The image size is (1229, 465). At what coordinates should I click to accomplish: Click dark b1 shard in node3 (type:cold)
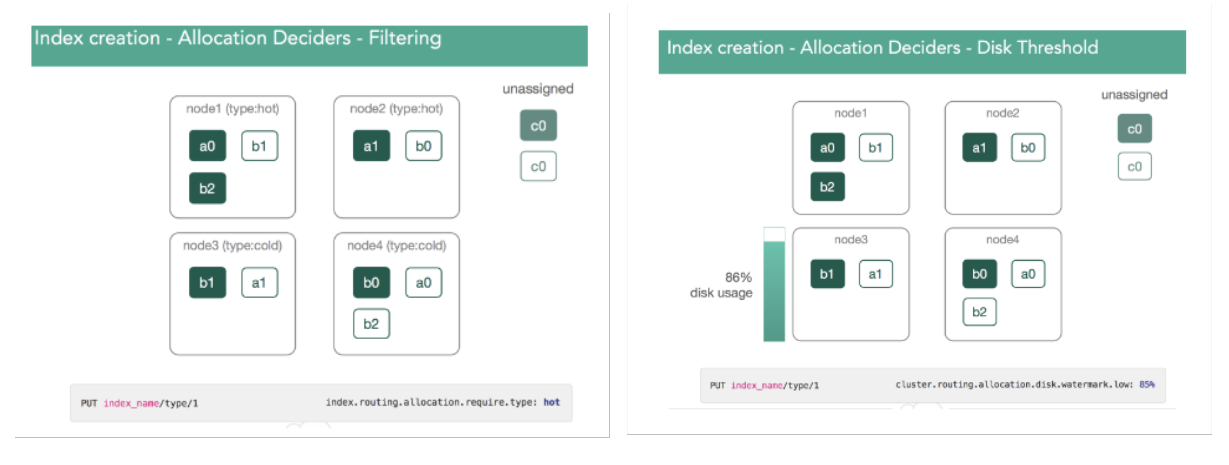[x=207, y=283]
